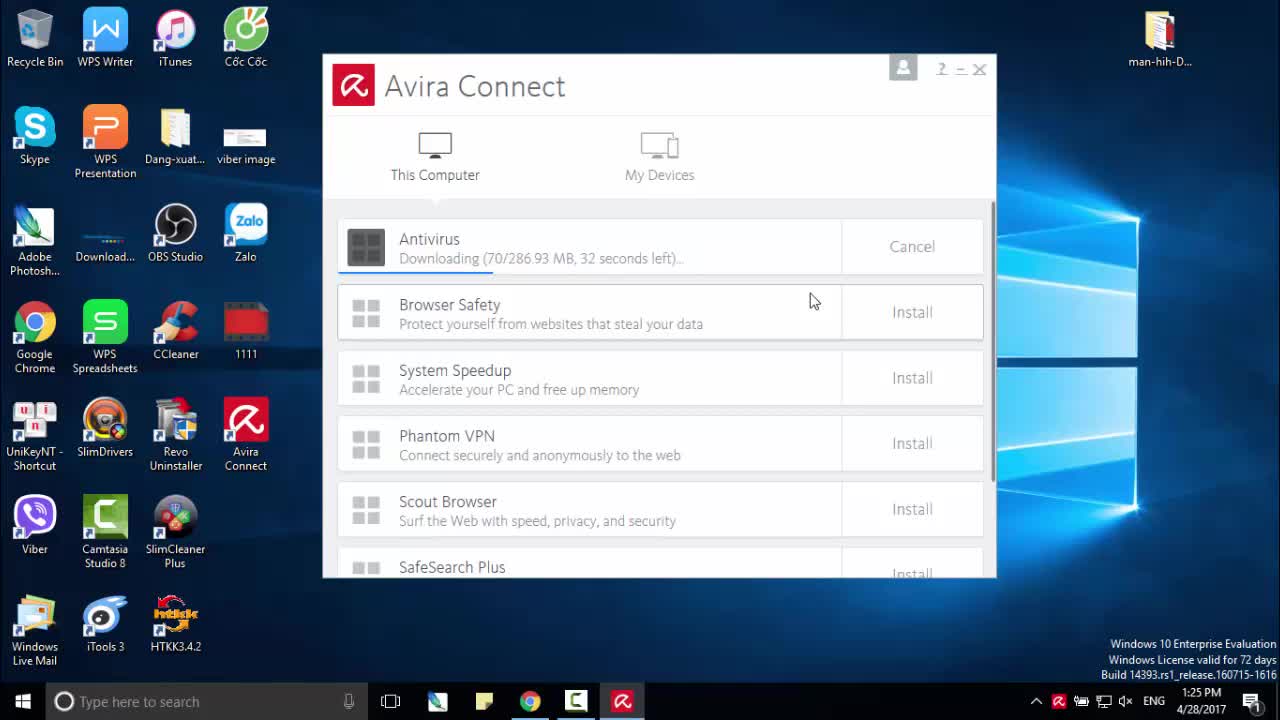
Task: Unmute the volume tray icon
Action: [1126, 702]
